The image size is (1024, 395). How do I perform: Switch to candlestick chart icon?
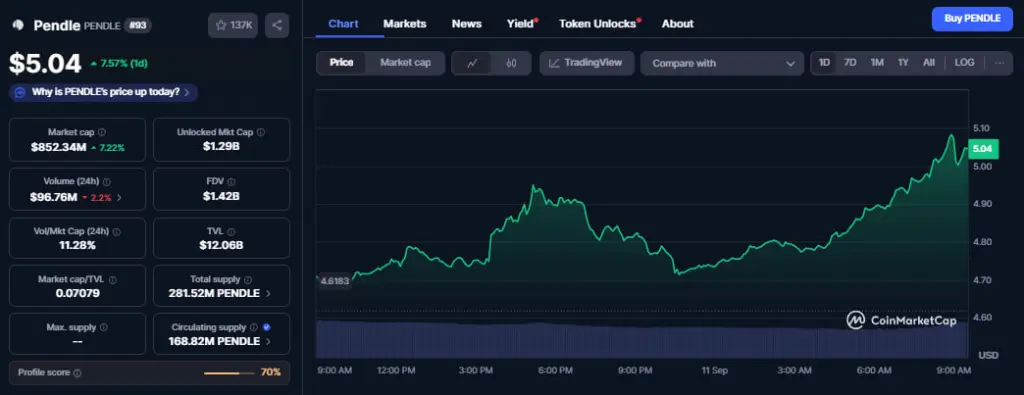[511, 63]
